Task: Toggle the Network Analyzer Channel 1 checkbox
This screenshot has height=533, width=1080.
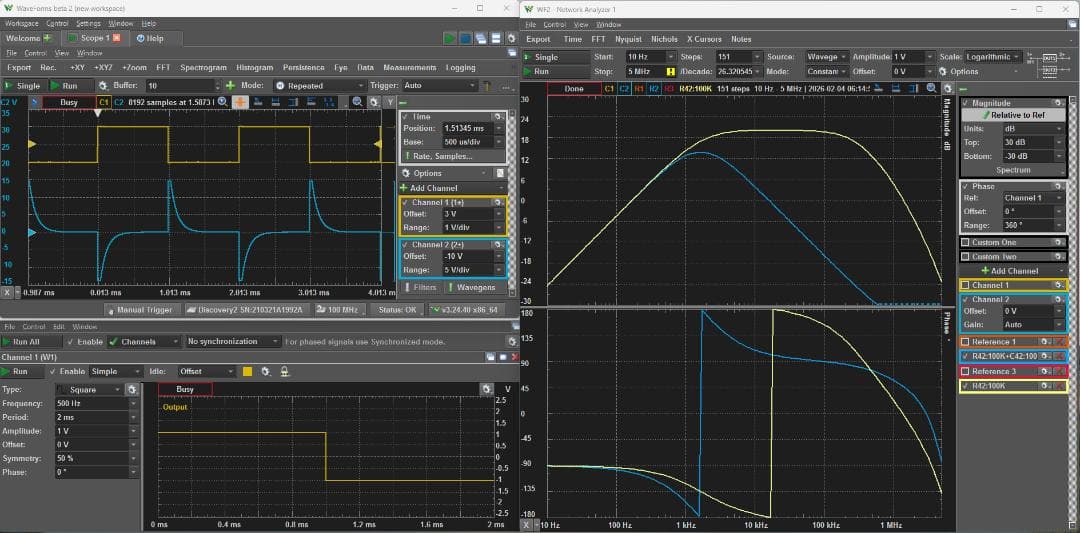Action: [x=965, y=285]
